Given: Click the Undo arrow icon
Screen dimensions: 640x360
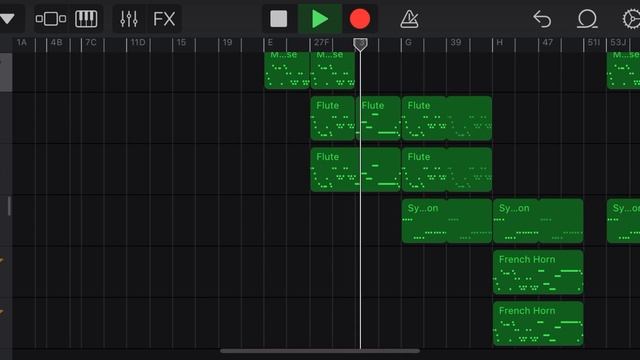Looking at the screenshot, I should click(542, 19).
